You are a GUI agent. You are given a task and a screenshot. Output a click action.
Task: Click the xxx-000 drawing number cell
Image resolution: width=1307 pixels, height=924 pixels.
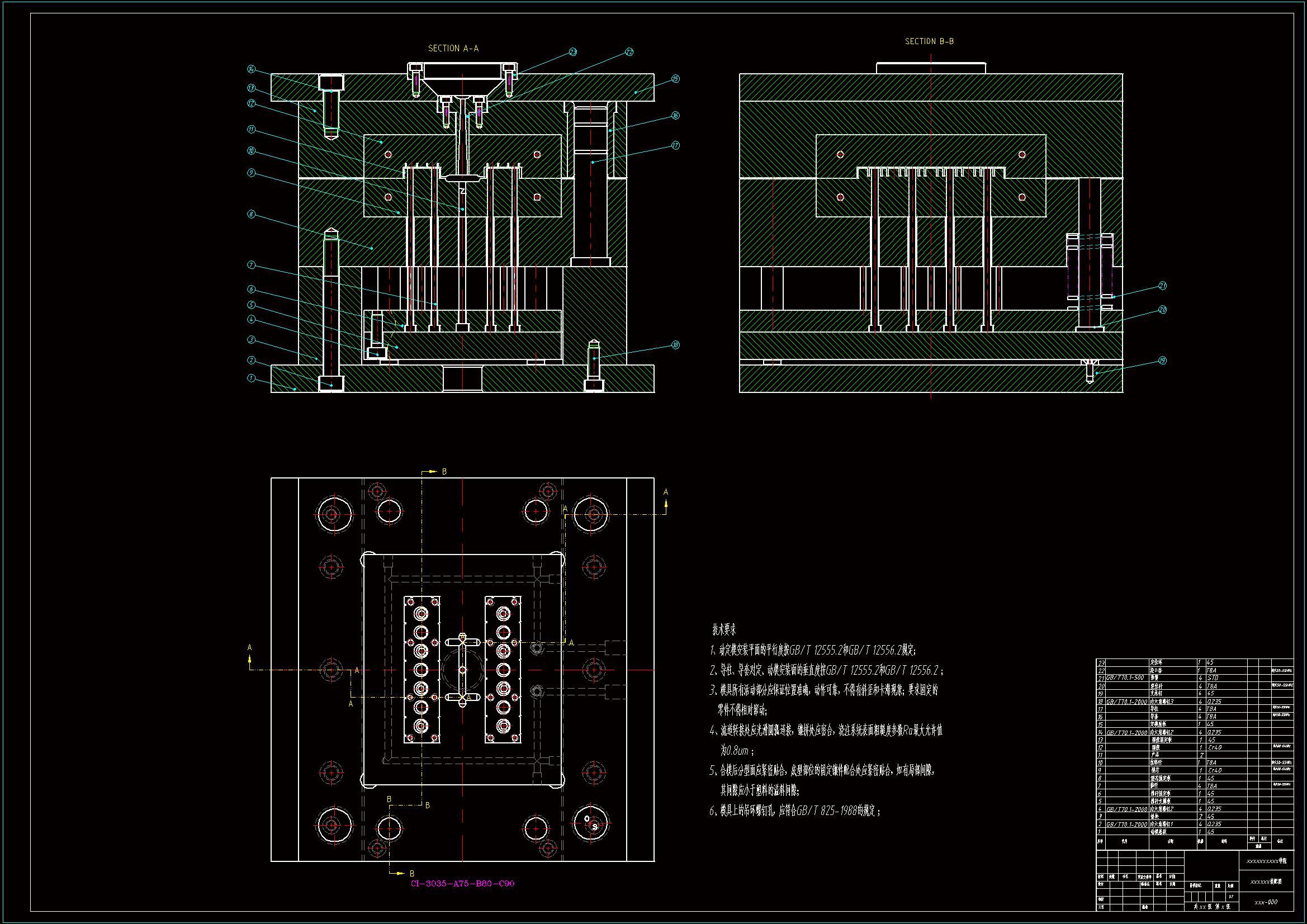pyautogui.click(x=1266, y=902)
